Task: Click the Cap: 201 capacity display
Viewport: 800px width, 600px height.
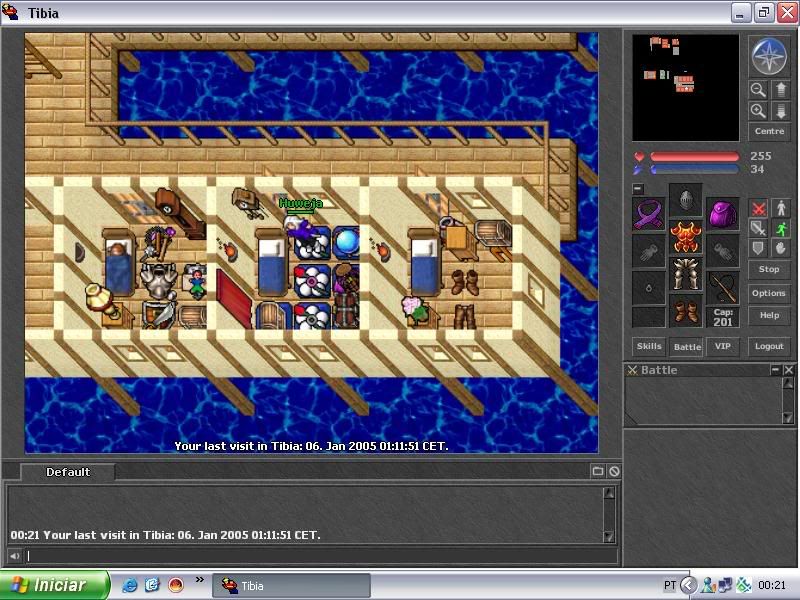Action: [x=722, y=317]
